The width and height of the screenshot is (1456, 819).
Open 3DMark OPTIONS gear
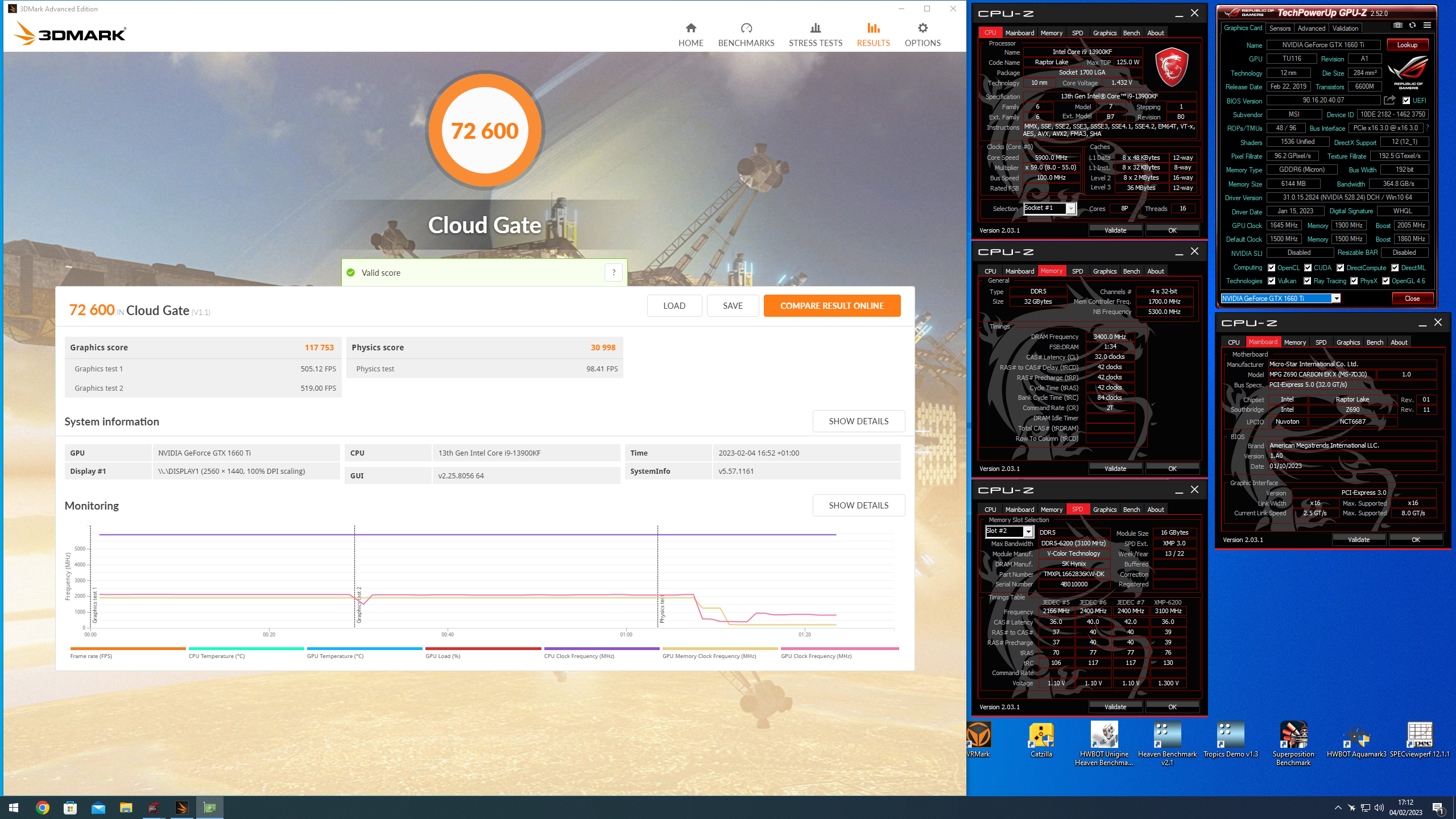point(923,35)
